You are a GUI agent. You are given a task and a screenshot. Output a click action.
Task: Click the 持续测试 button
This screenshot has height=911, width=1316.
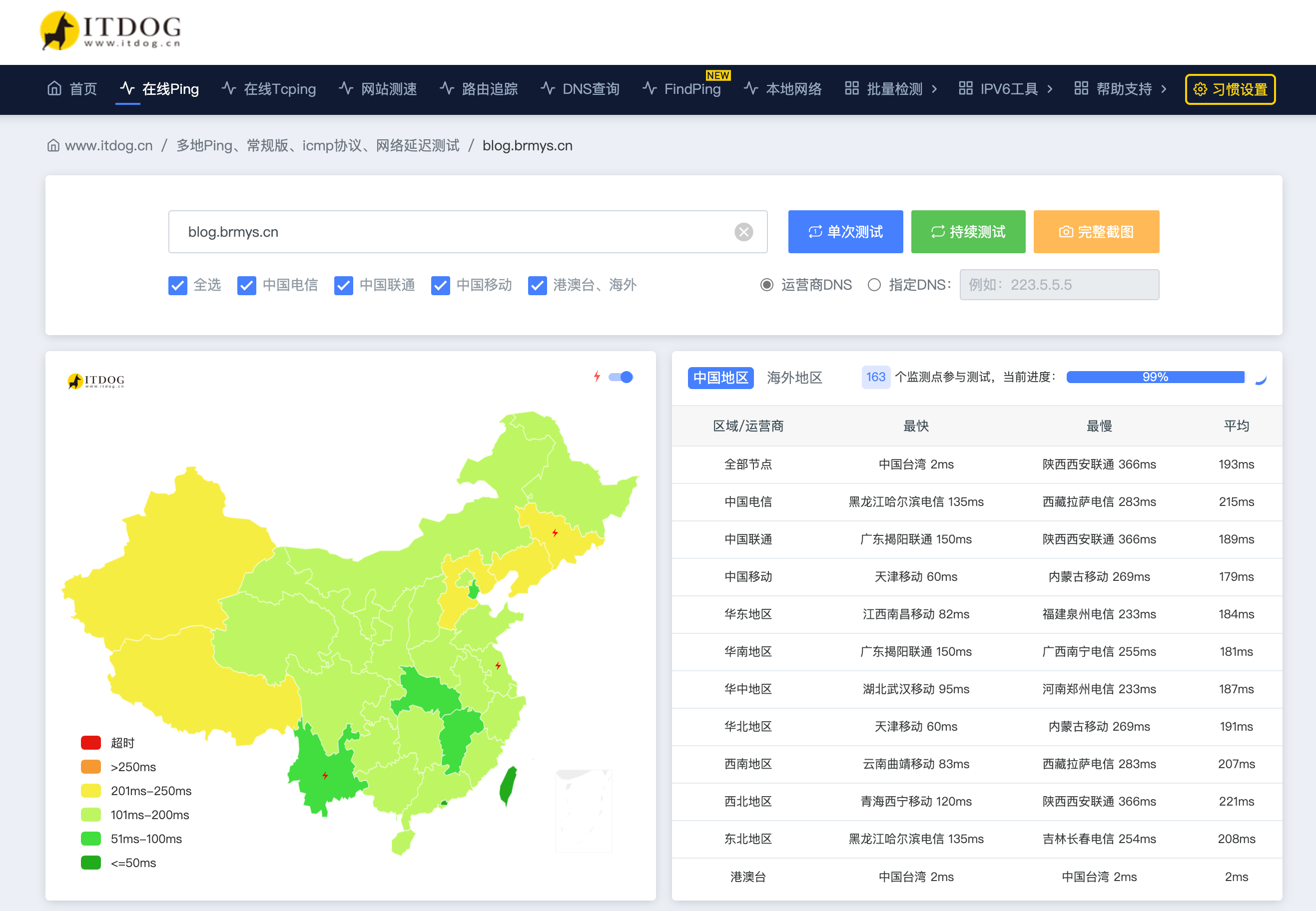pos(968,232)
